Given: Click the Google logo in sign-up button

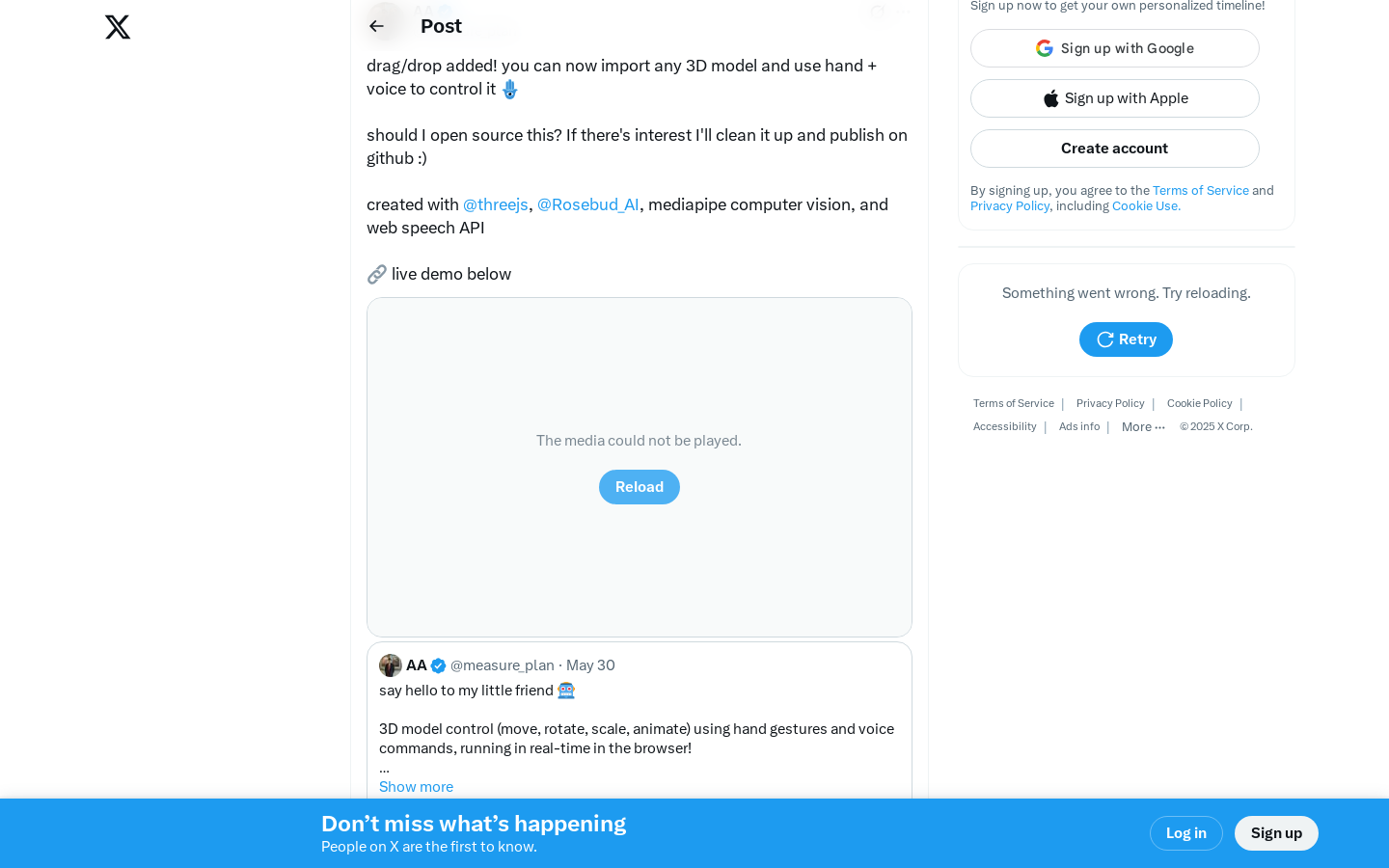Looking at the screenshot, I should pyautogui.click(x=1045, y=48).
